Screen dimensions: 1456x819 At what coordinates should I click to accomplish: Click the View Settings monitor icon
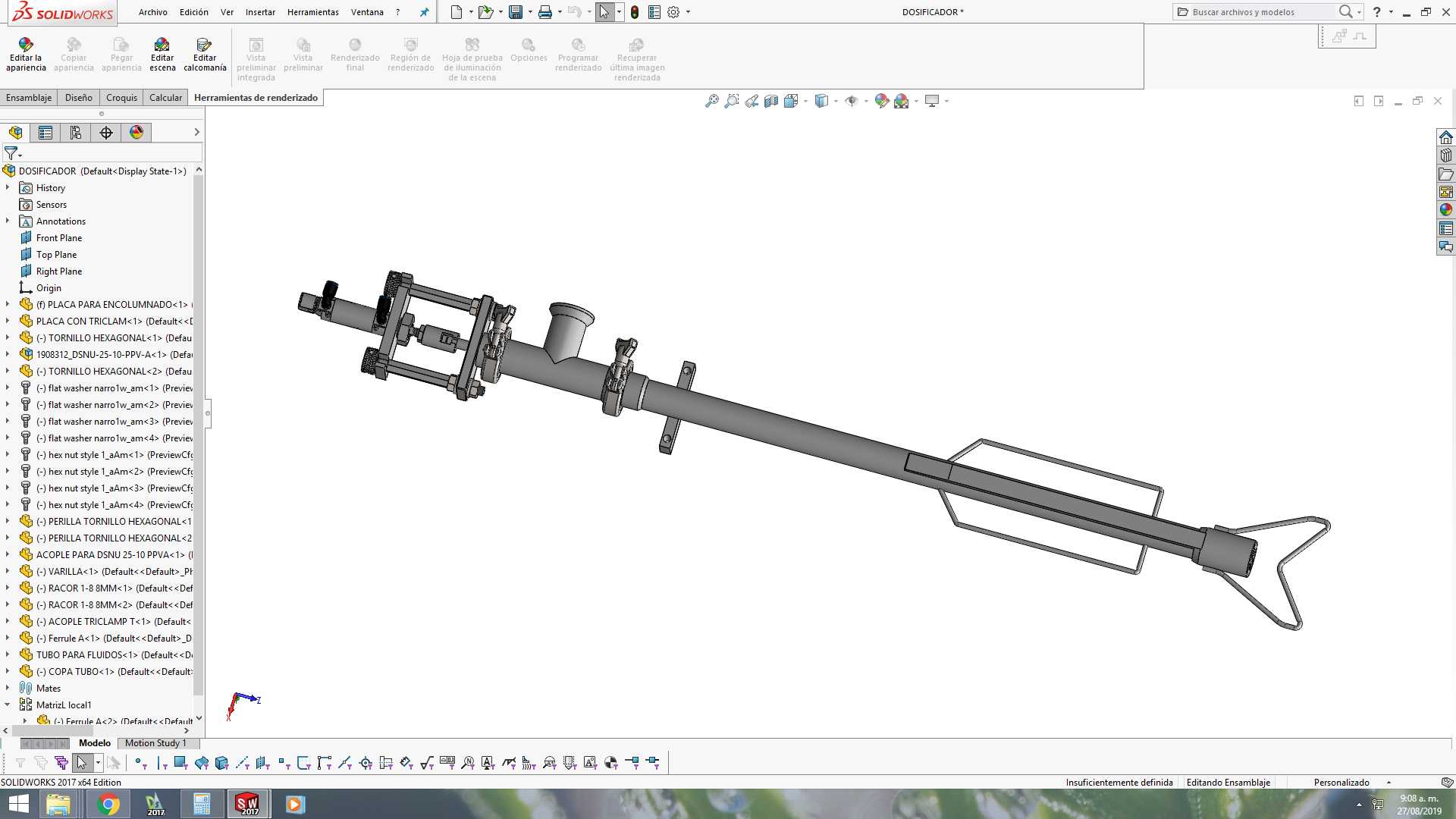932,101
